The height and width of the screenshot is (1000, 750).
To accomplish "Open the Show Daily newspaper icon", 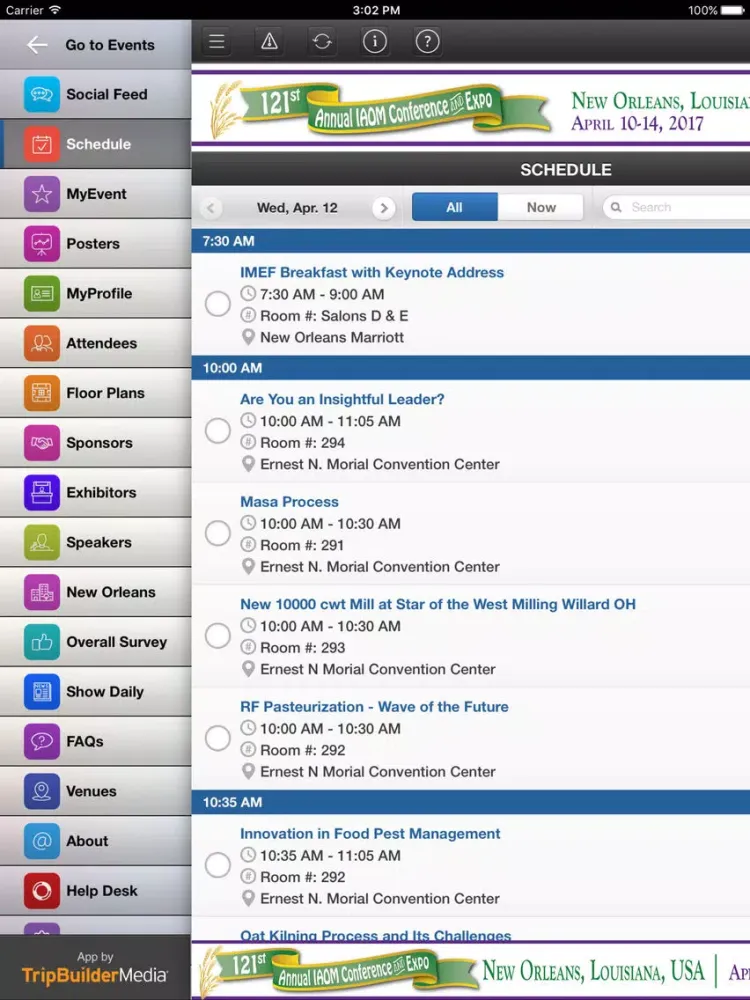I will click(42, 691).
